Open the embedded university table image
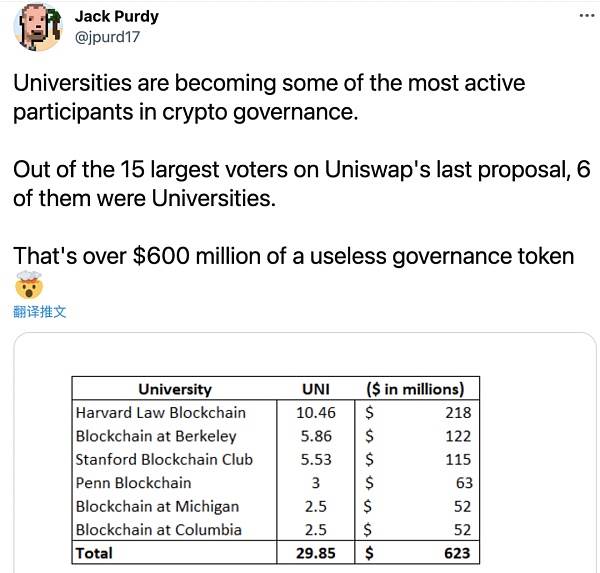Image resolution: width=600 pixels, height=573 pixels. 305,453
